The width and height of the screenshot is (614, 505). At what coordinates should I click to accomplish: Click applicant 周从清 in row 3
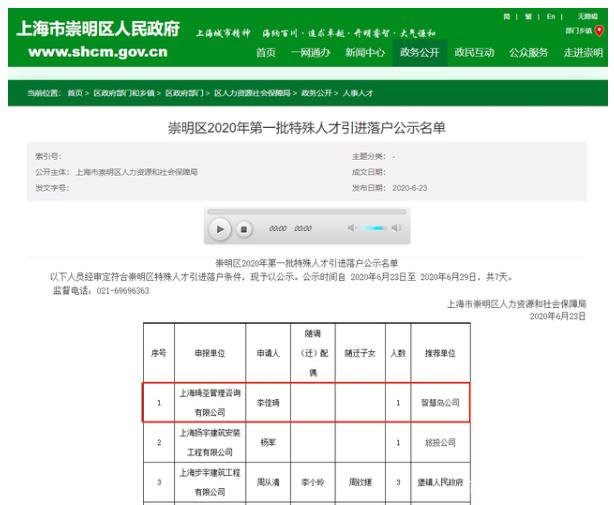click(268, 482)
